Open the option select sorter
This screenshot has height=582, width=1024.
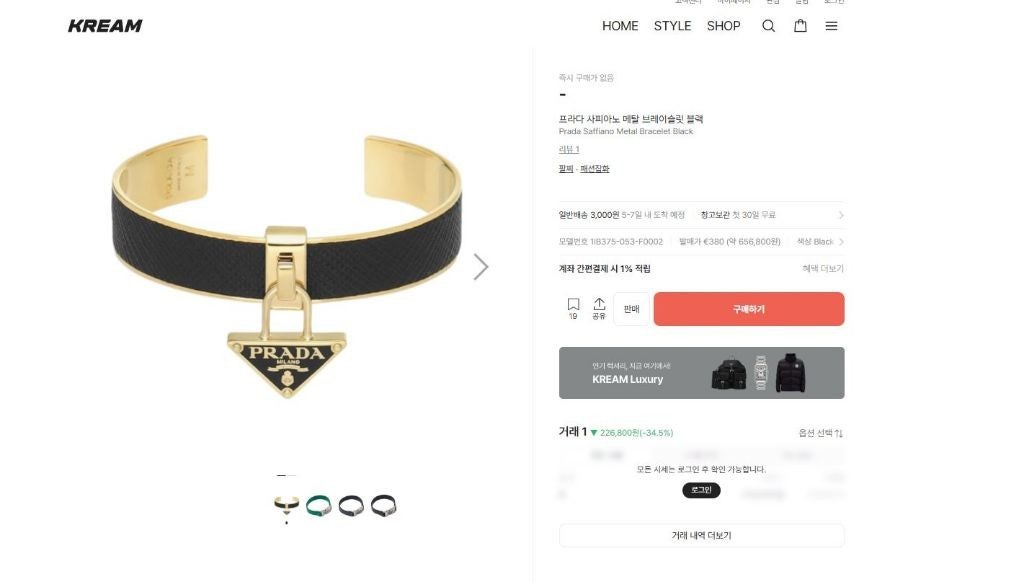tap(821, 433)
